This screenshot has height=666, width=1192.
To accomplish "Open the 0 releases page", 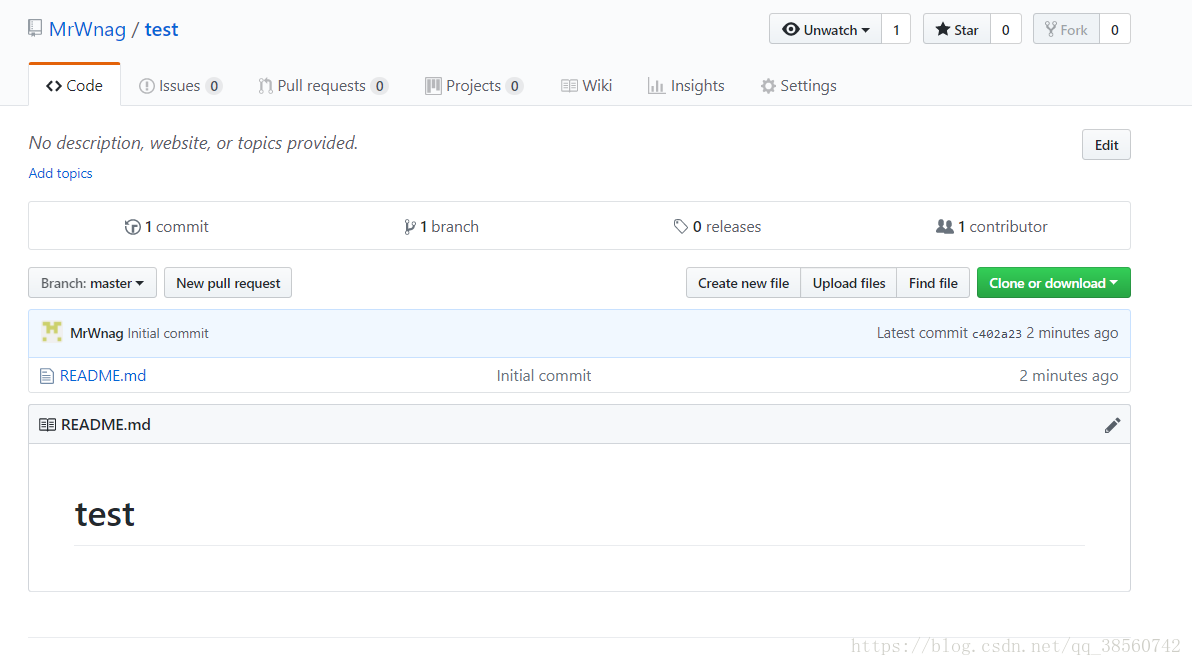I will tap(717, 227).
